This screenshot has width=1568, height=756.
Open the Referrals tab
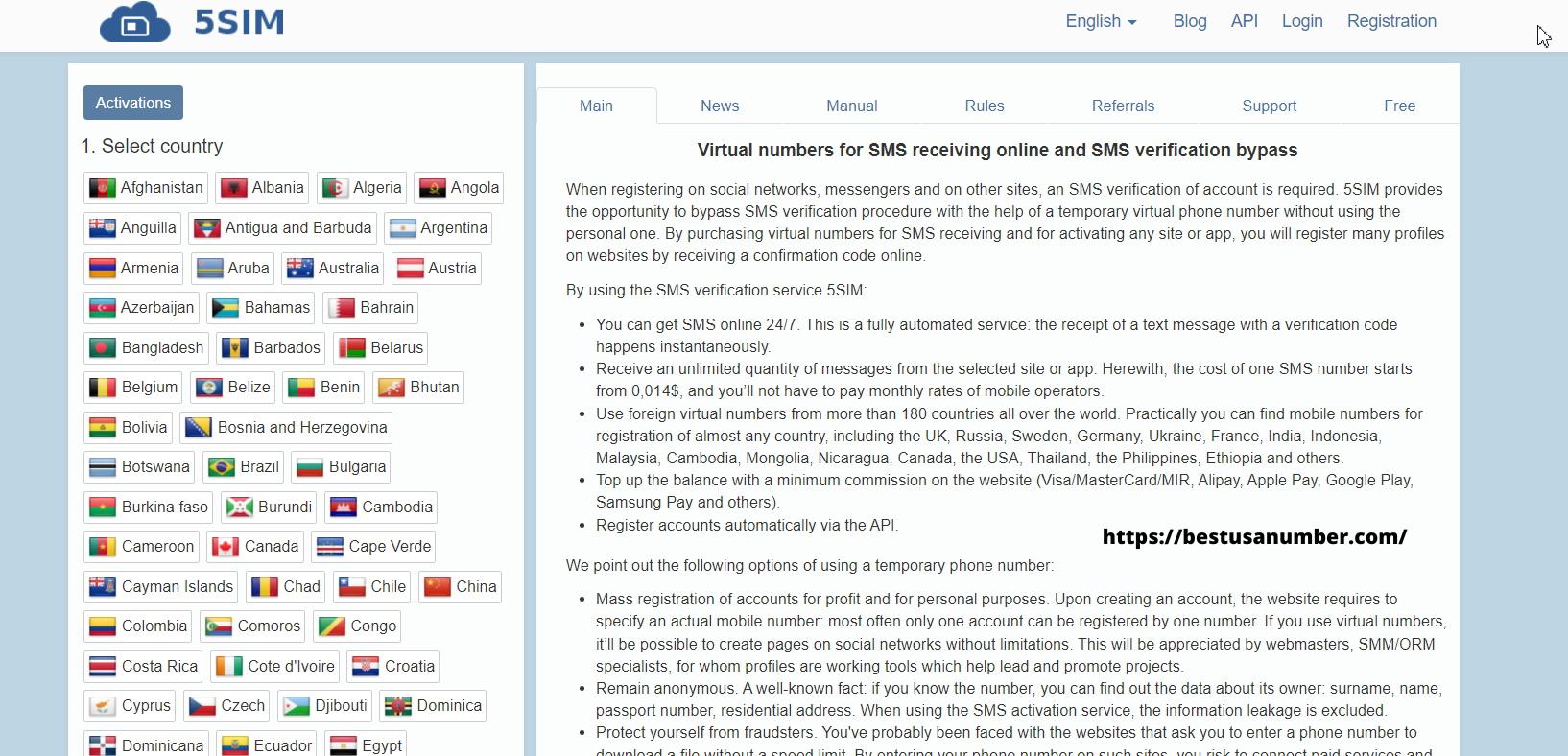[1123, 106]
